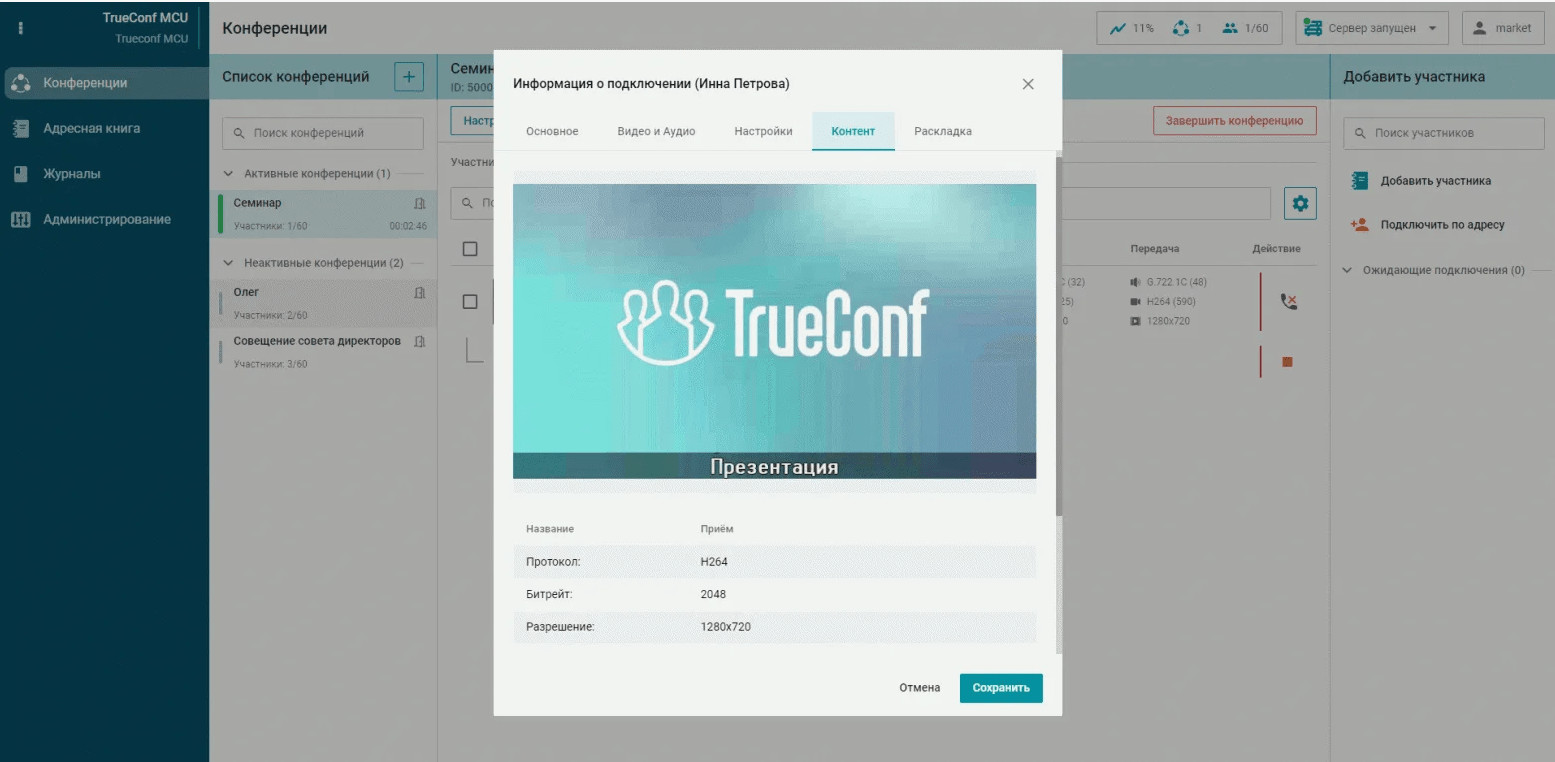
Task: Click the orange stop content icon
Action: point(1287,362)
